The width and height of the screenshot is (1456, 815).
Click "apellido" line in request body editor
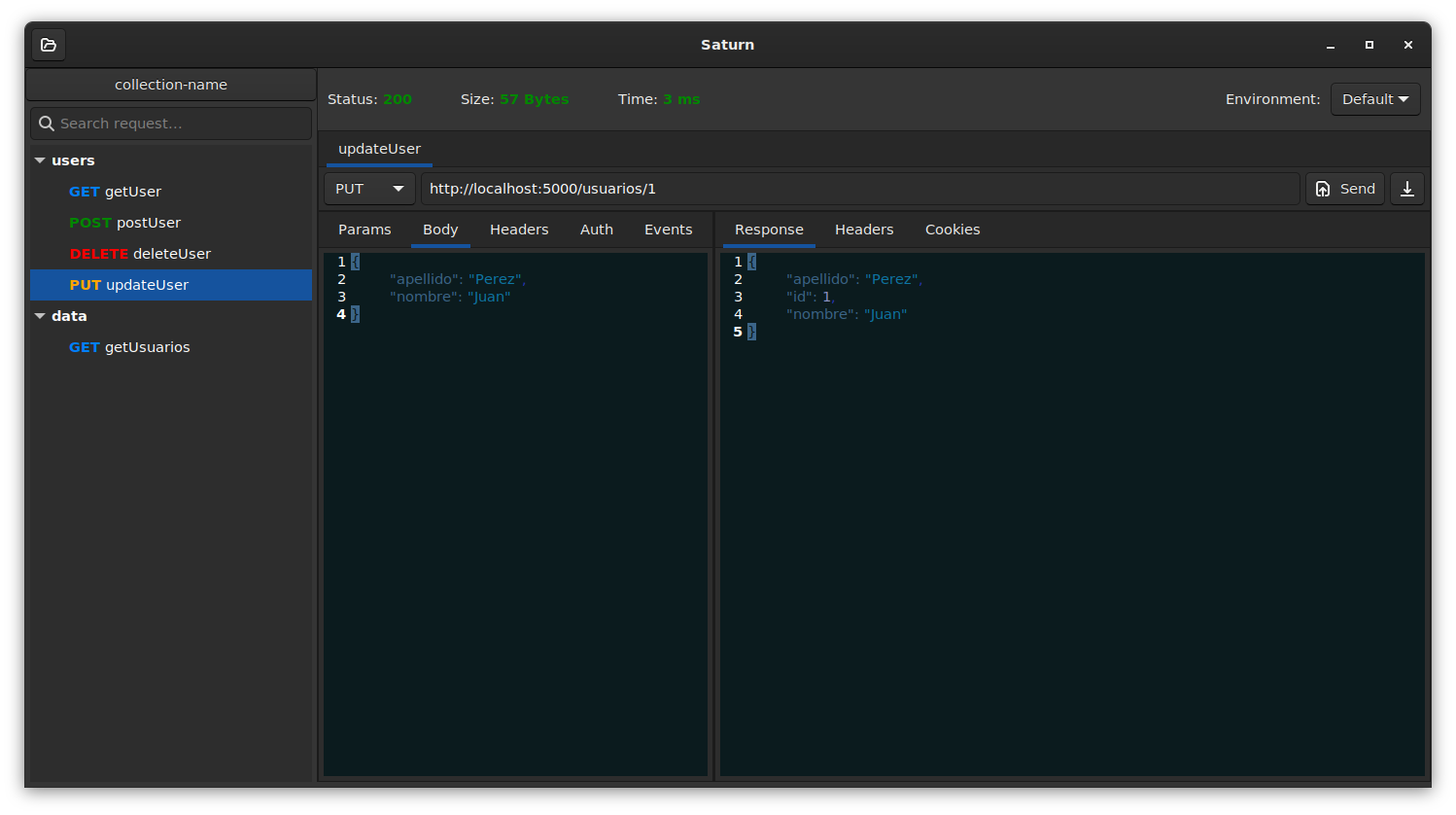point(458,279)
